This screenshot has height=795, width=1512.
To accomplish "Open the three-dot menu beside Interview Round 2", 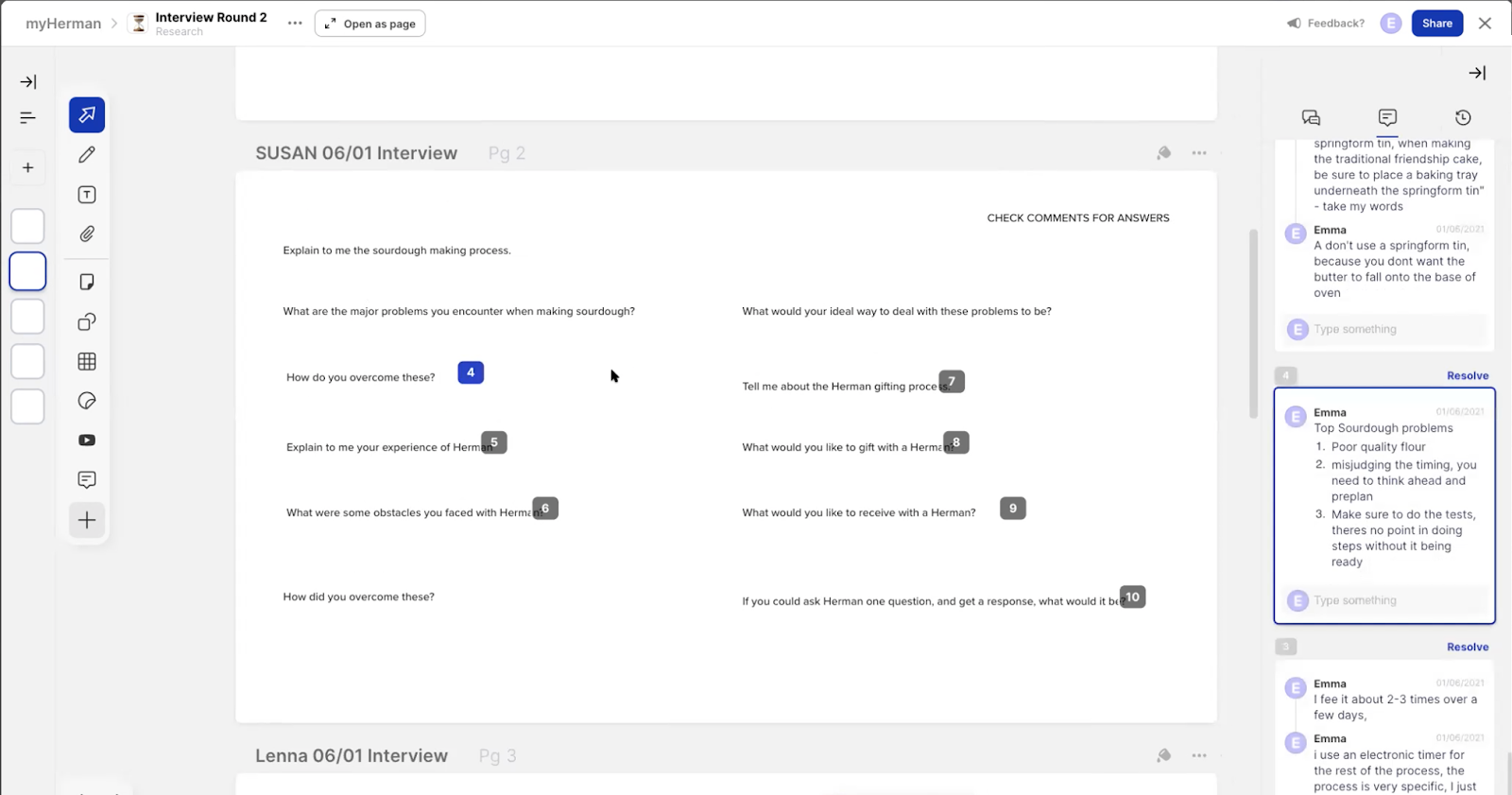I will click(295, 24).
